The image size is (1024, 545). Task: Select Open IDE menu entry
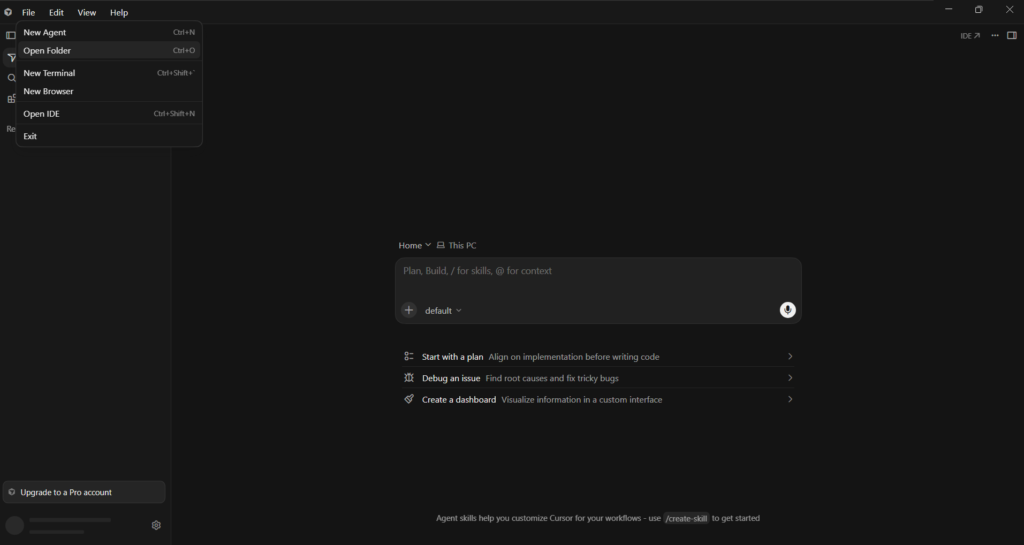(109, 114)
